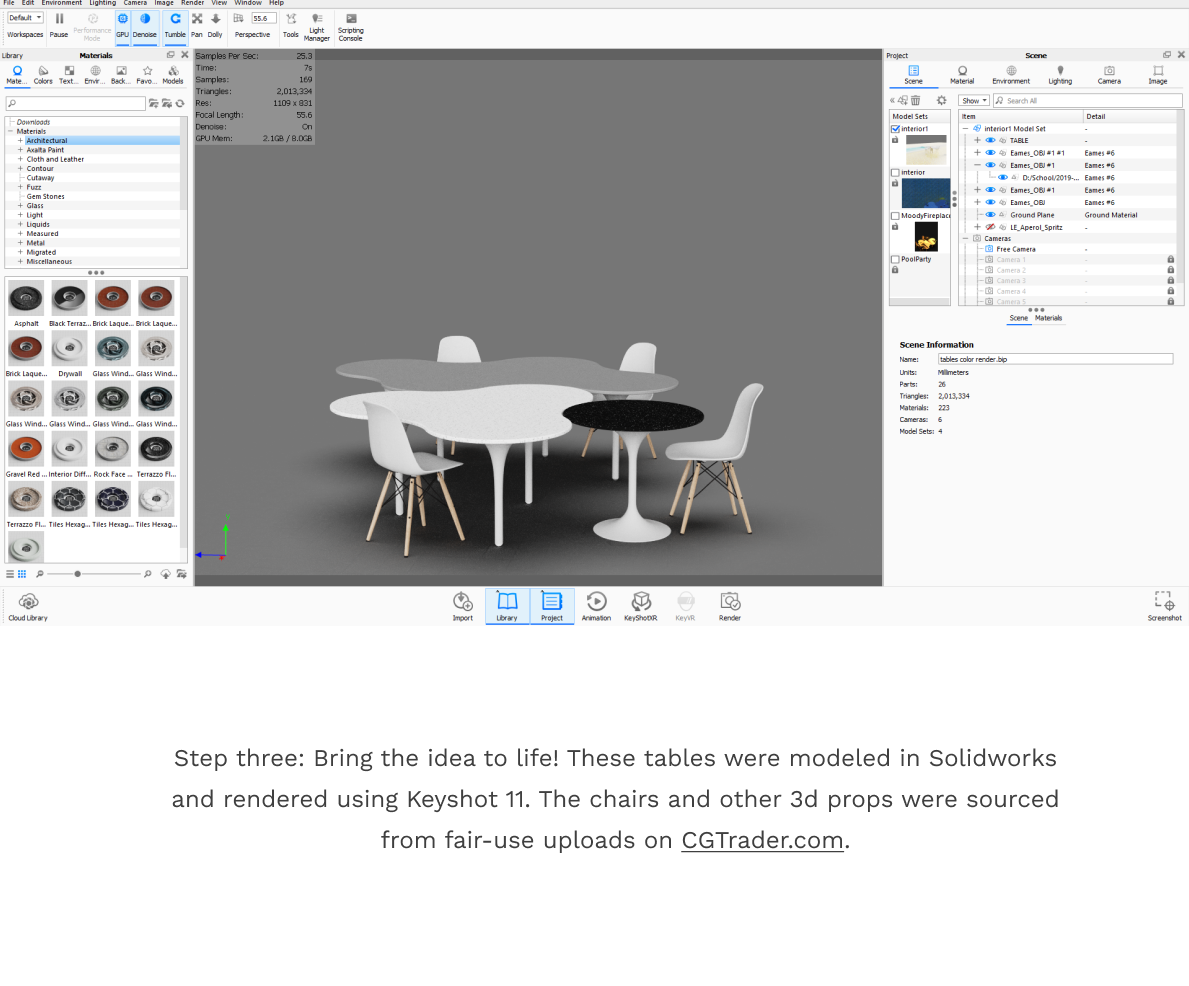This screenshot has height=986, width=1189.
Task: Open the Tools menu icon
Action: point(290,26)
